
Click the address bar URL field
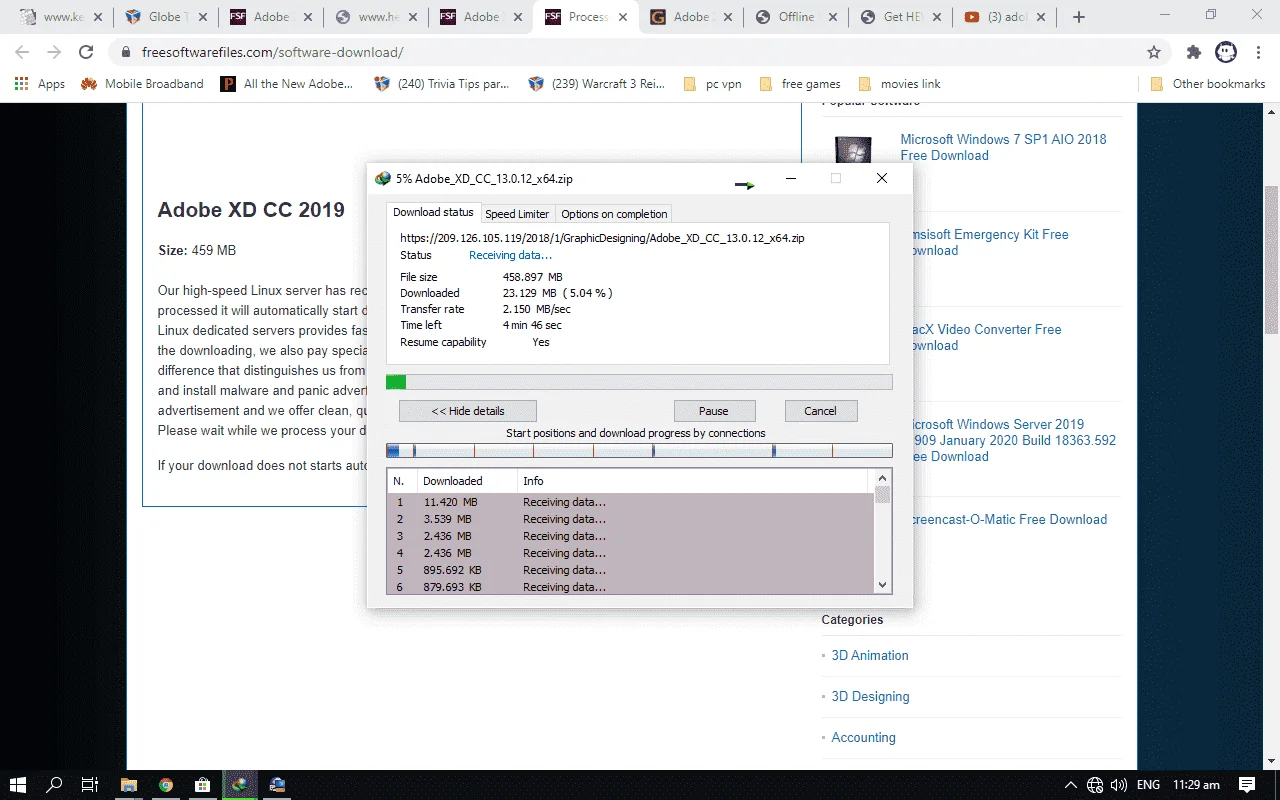click(x=640, y=52)
